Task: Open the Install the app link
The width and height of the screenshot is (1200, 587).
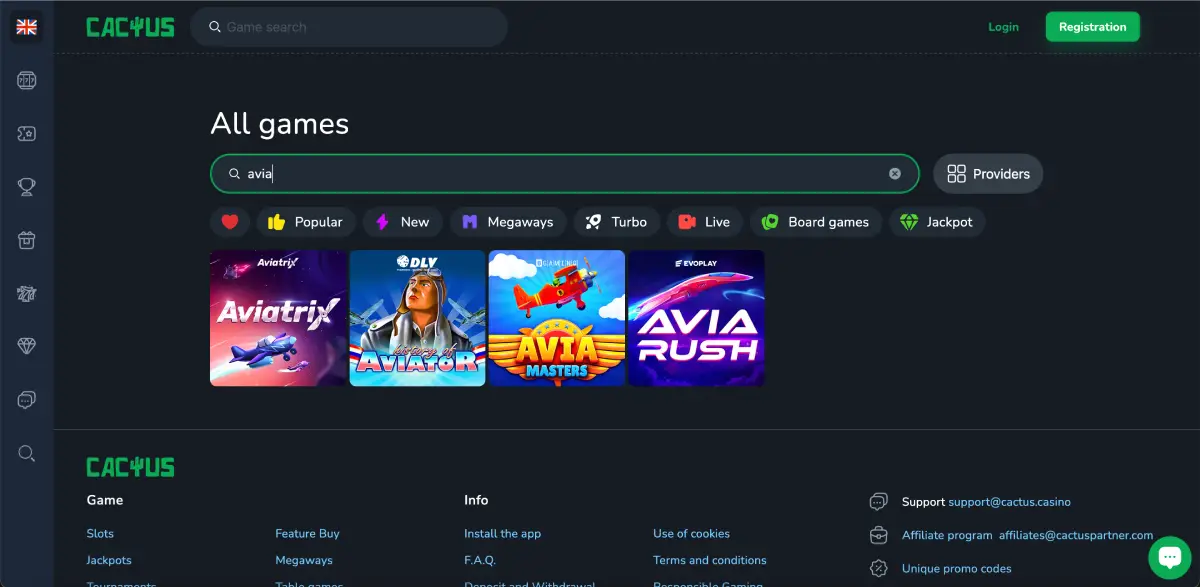Action: tap(502, 534)
